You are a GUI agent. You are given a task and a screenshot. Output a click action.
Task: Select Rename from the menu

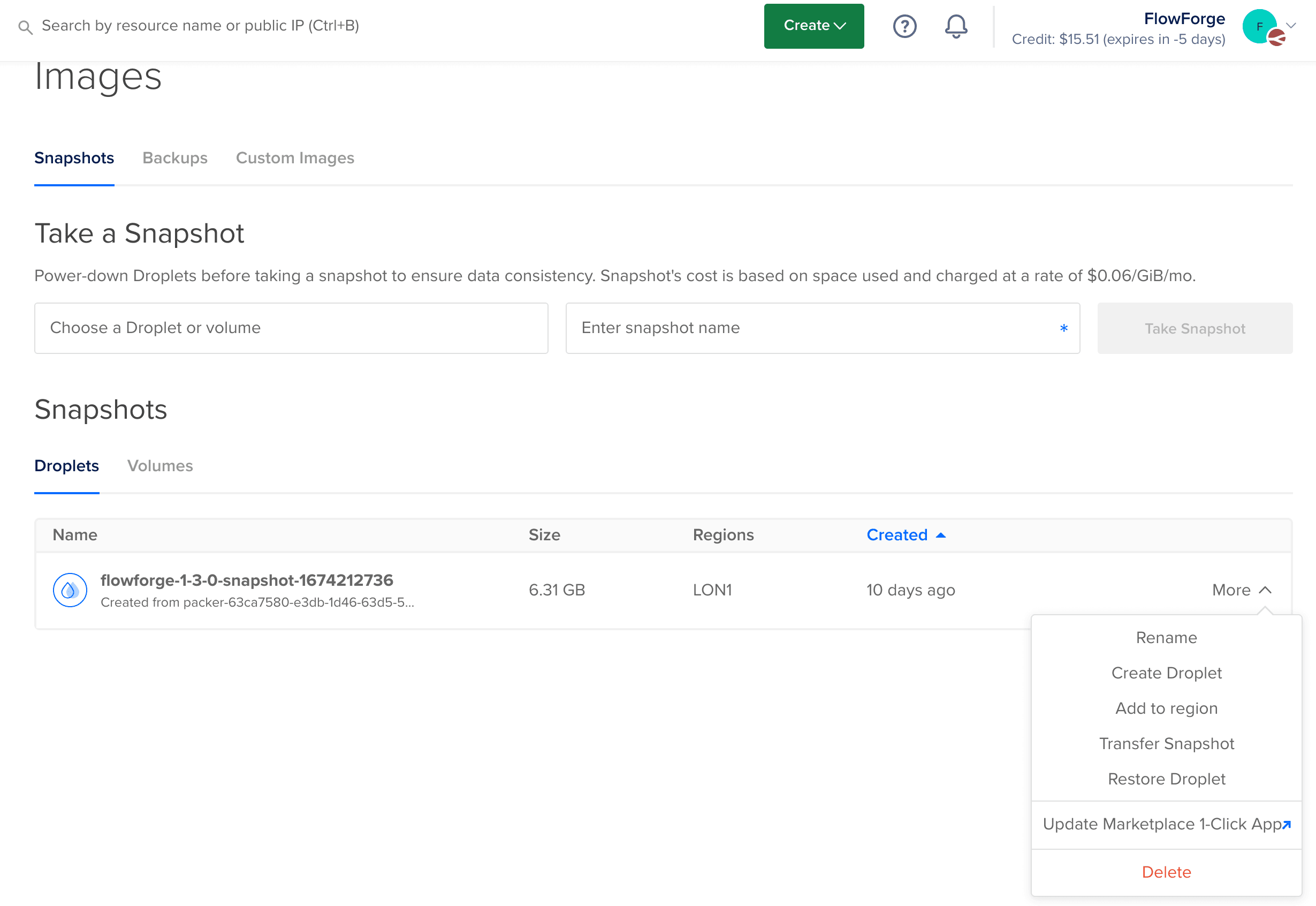pos(1166,638)
